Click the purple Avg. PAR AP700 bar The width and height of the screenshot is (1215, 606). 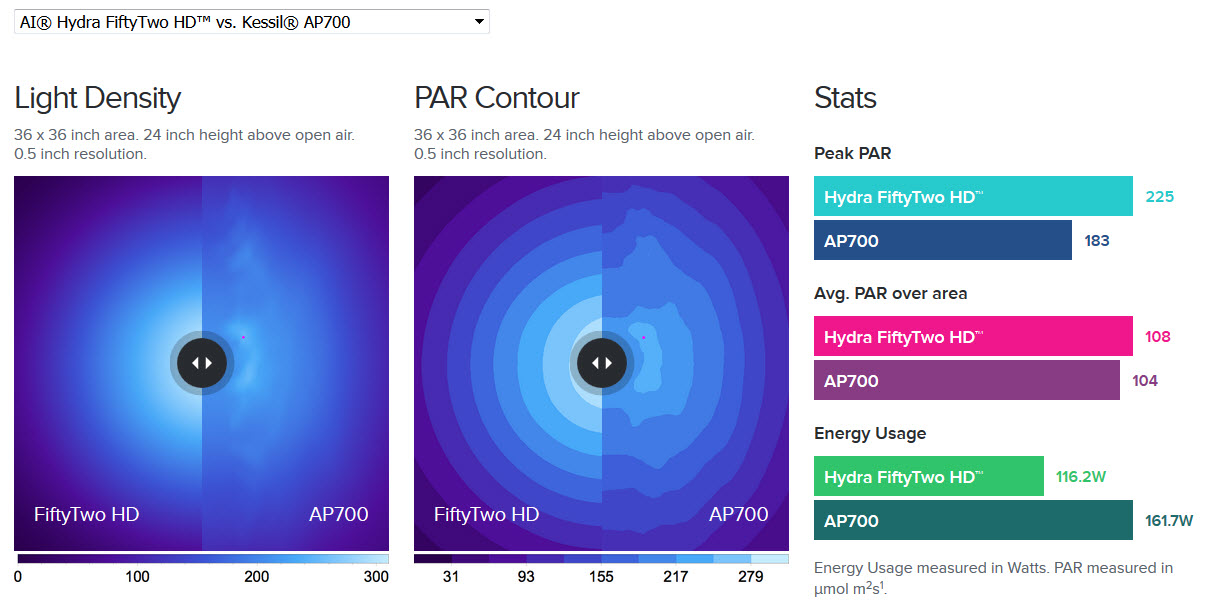tap(966, 381)
